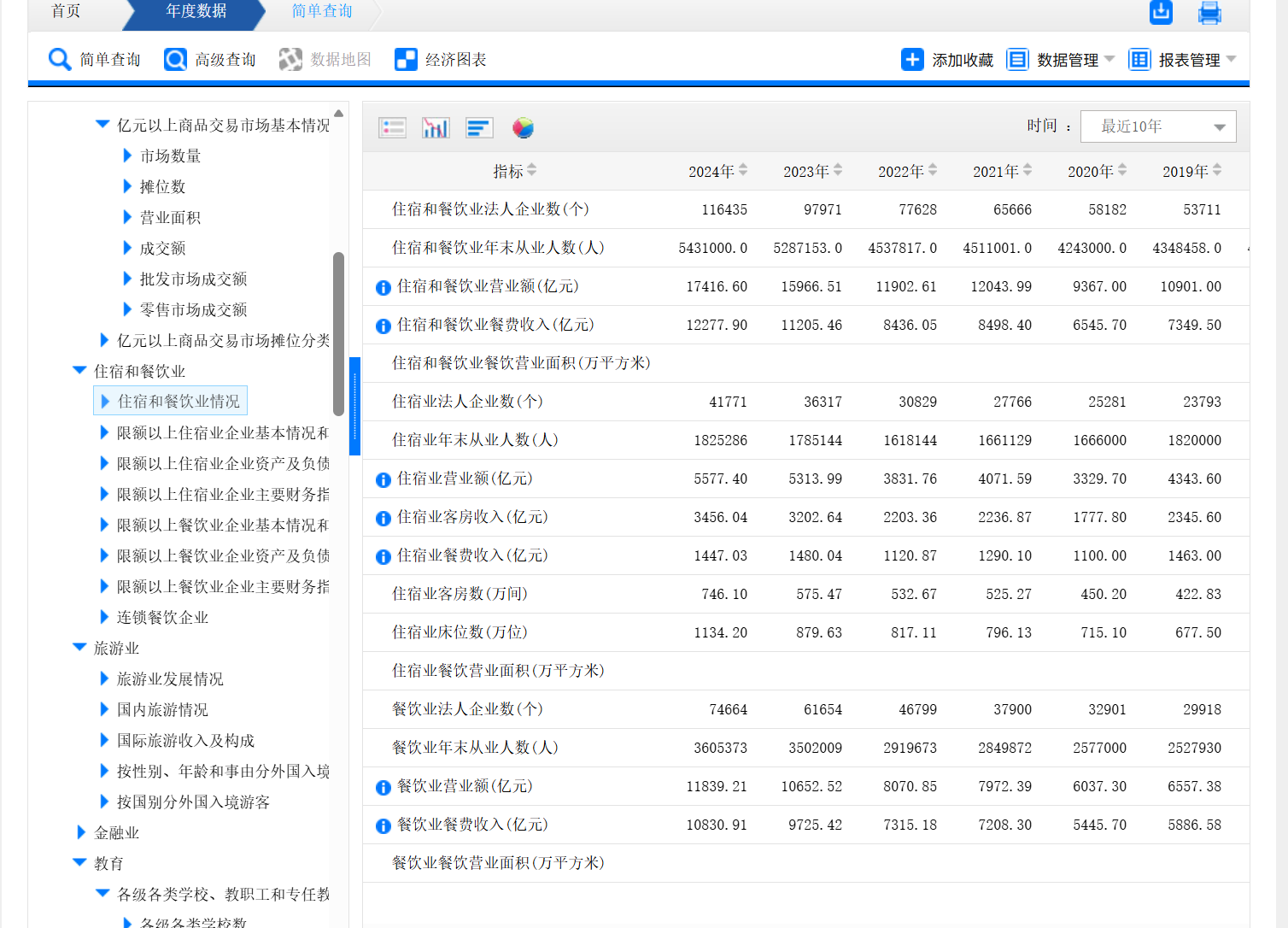
Task: Open the 数据管理 dropdown menu
Action: [1061, 60]
